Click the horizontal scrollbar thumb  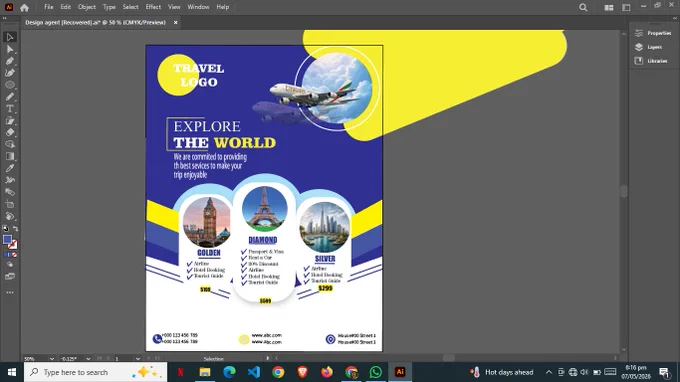point(448,358)
